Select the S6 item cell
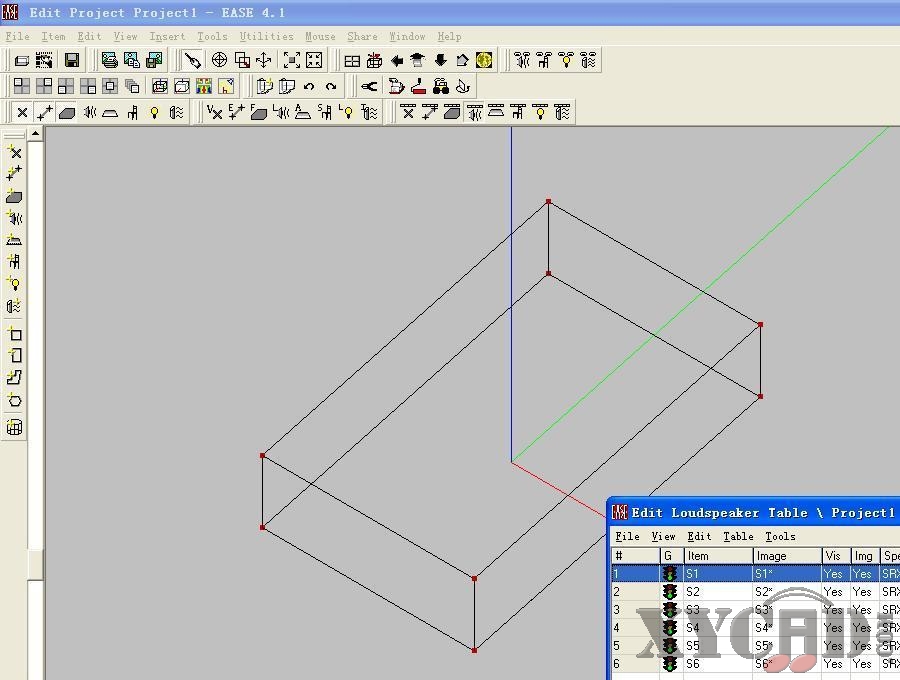 719,663
